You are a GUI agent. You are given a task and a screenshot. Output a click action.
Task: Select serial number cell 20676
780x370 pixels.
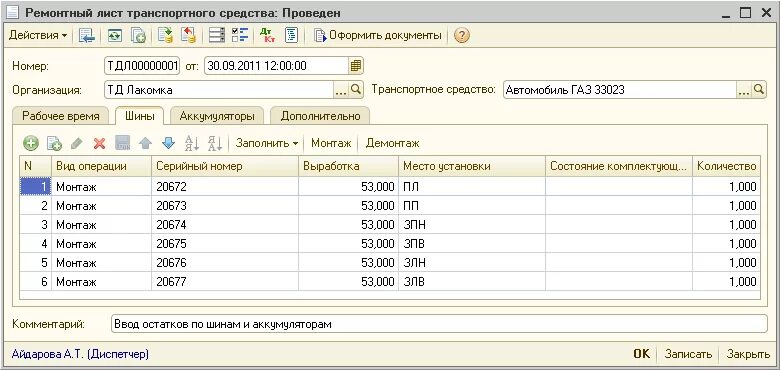pos(224,263)
